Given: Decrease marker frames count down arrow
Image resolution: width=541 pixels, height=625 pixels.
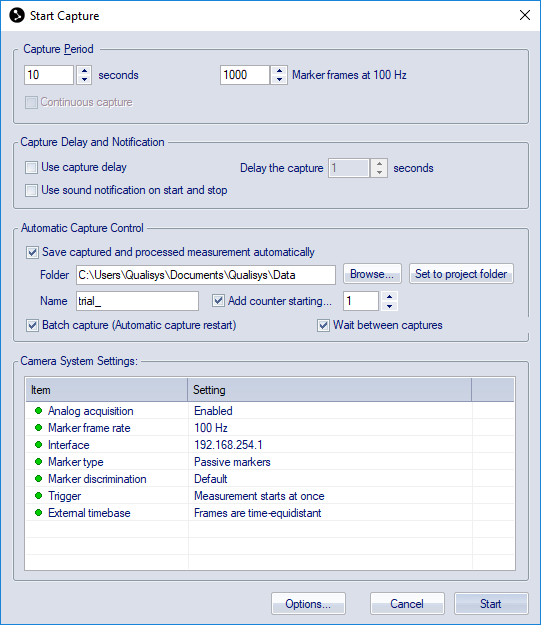Looking at the screenshot, I should (279, 79).
